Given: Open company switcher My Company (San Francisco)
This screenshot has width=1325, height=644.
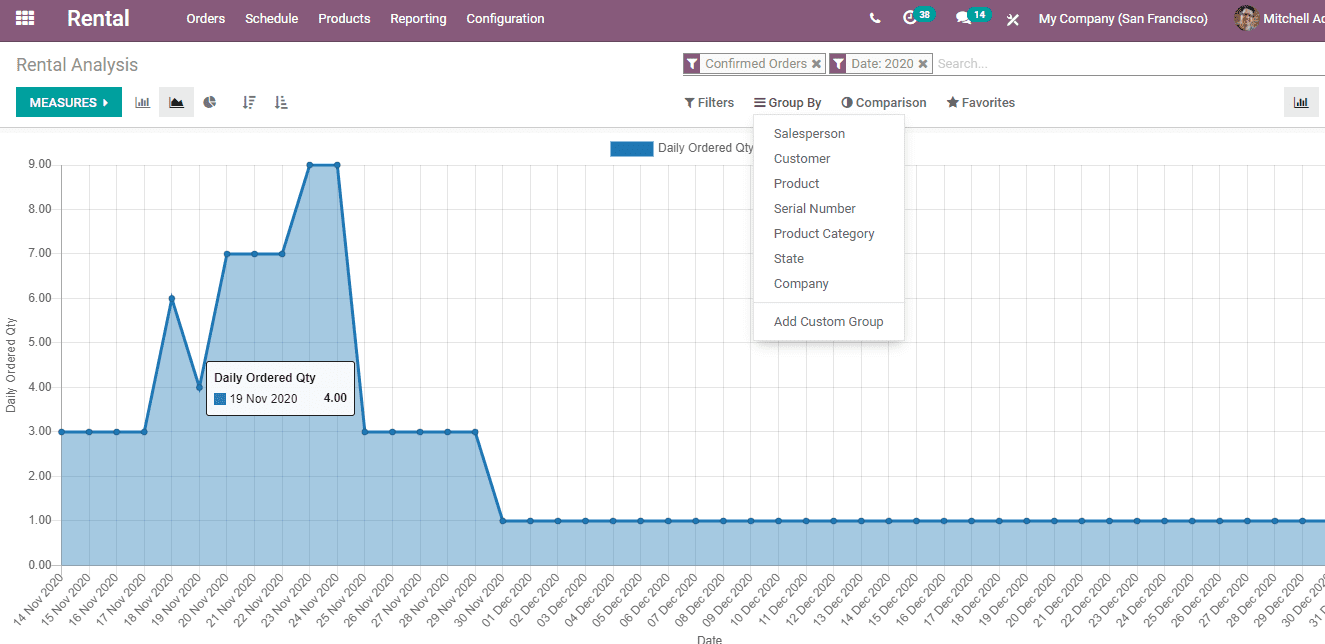Looking at the screenshot, I should pos(1123,19).
